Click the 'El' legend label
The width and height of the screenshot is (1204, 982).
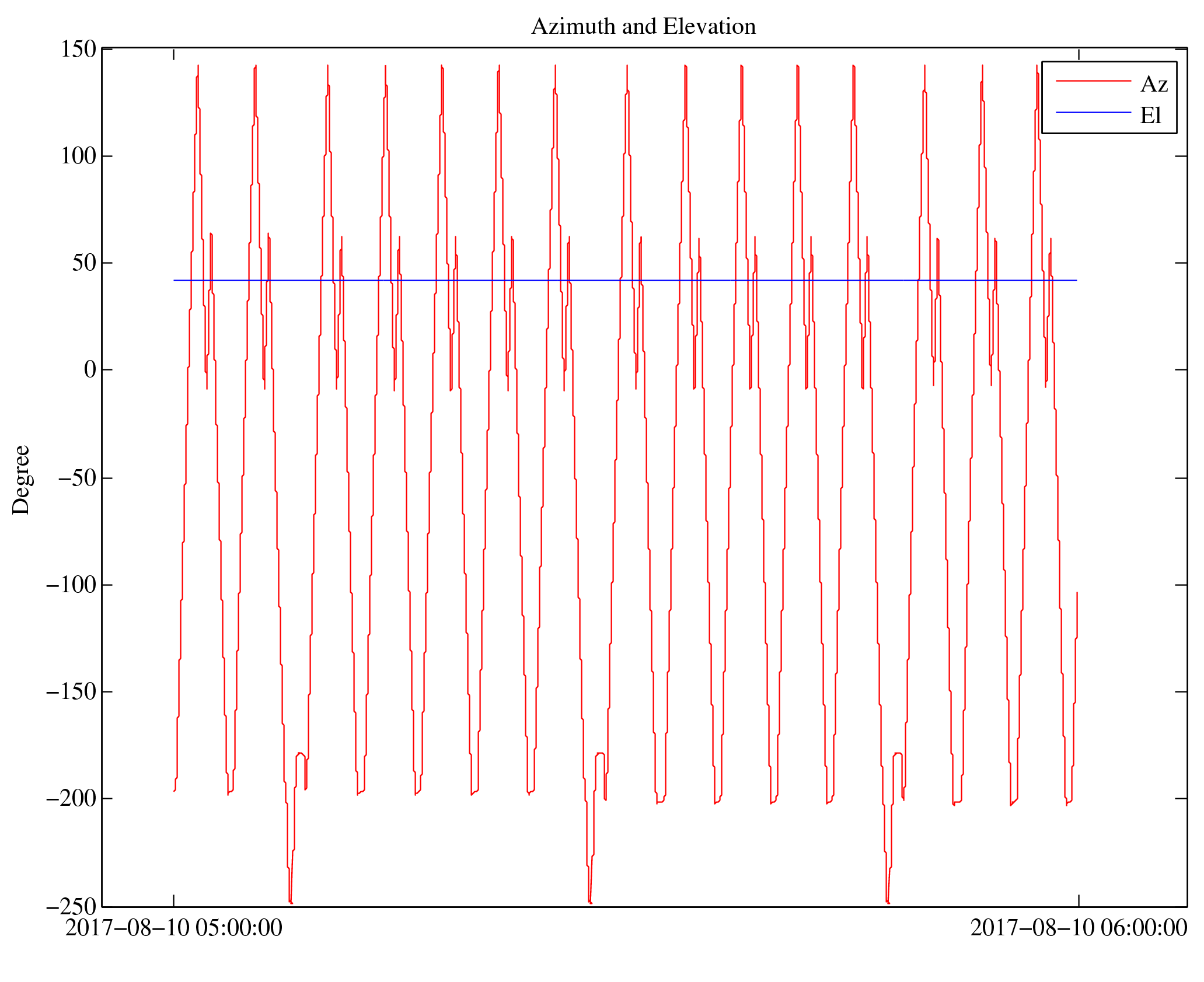[x=1151, y=116]
